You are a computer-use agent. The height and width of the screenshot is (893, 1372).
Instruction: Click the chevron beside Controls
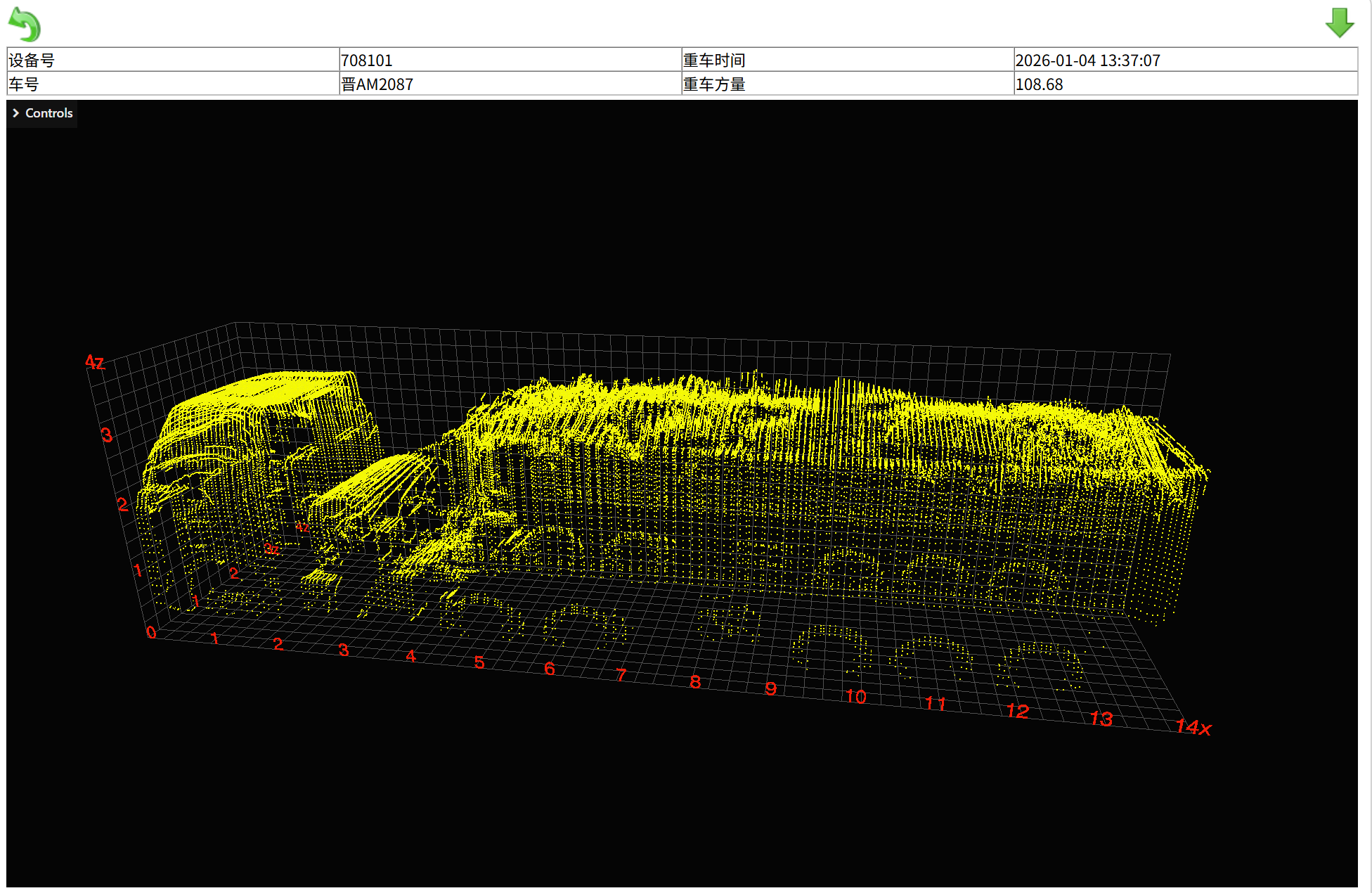coord(15,113)
